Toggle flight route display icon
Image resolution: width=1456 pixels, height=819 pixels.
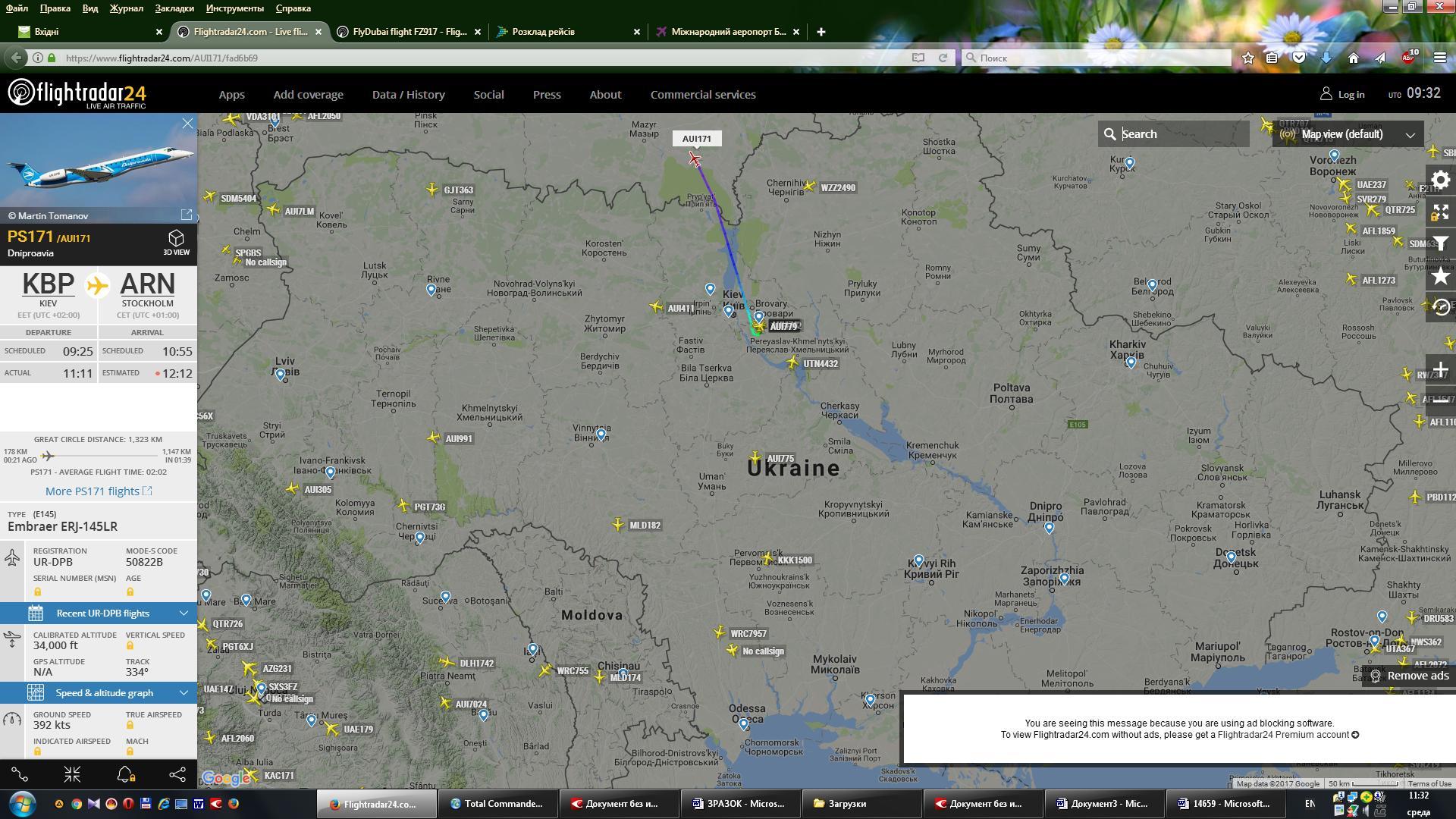pos(20,774)
